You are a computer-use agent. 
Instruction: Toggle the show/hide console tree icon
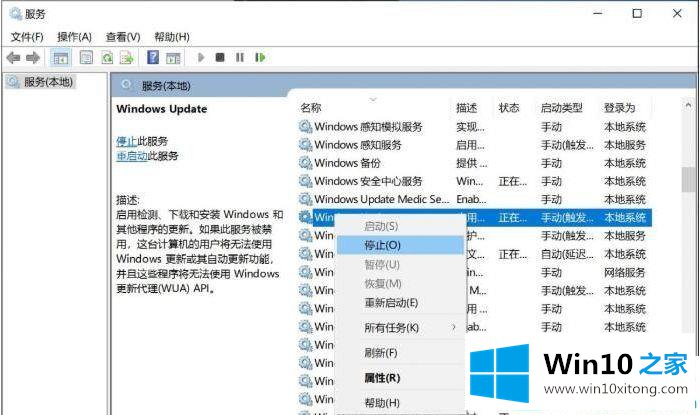click(x=60, y=58)
